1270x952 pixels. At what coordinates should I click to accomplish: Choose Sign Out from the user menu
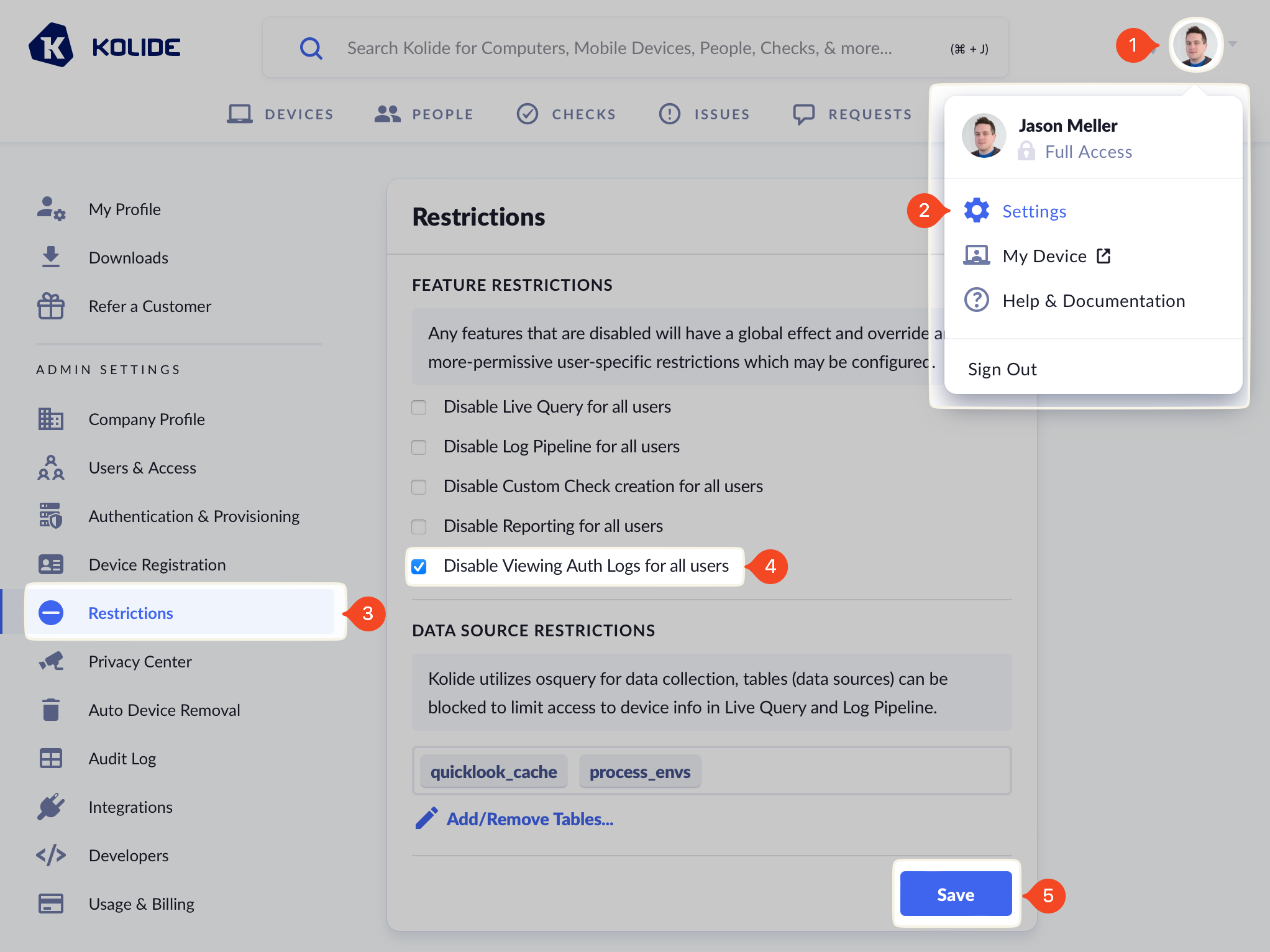point(1002,369)
